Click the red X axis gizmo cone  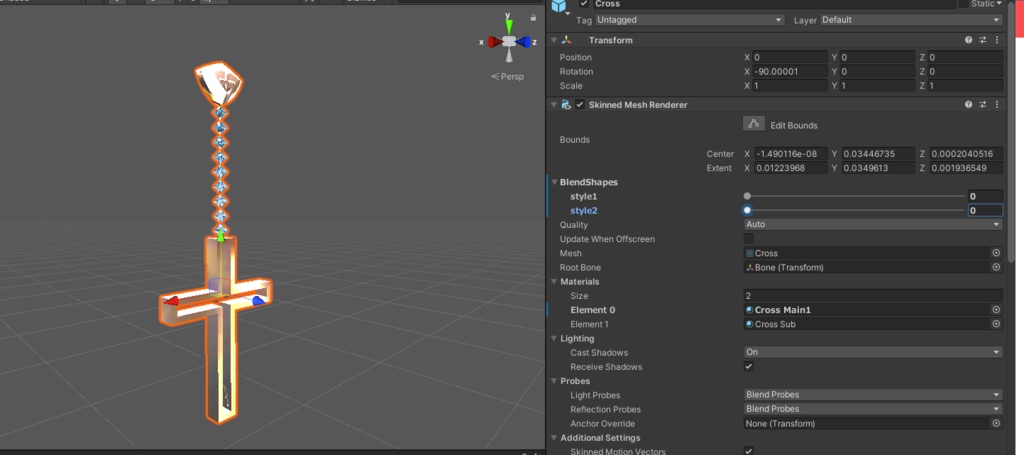click(x=494, y=42)
